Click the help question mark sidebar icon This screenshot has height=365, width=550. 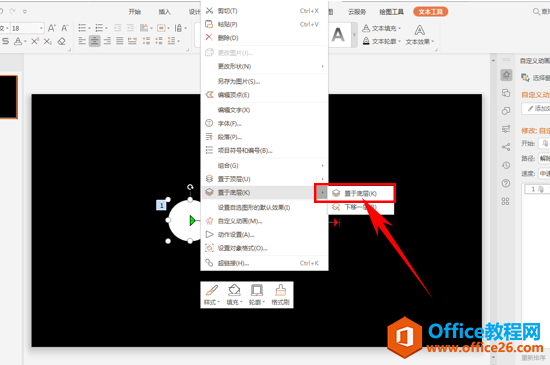click(506, 183)
